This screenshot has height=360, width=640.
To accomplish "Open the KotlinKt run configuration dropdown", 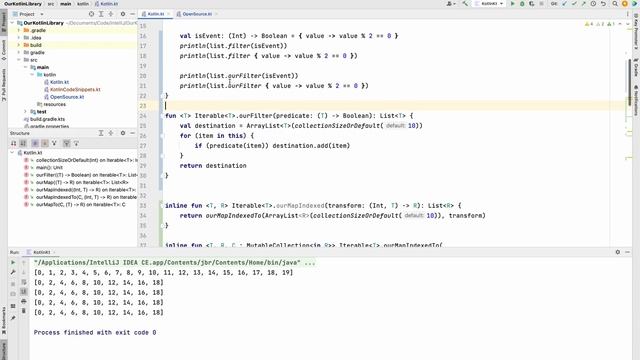I will click(x=489, y=4).
